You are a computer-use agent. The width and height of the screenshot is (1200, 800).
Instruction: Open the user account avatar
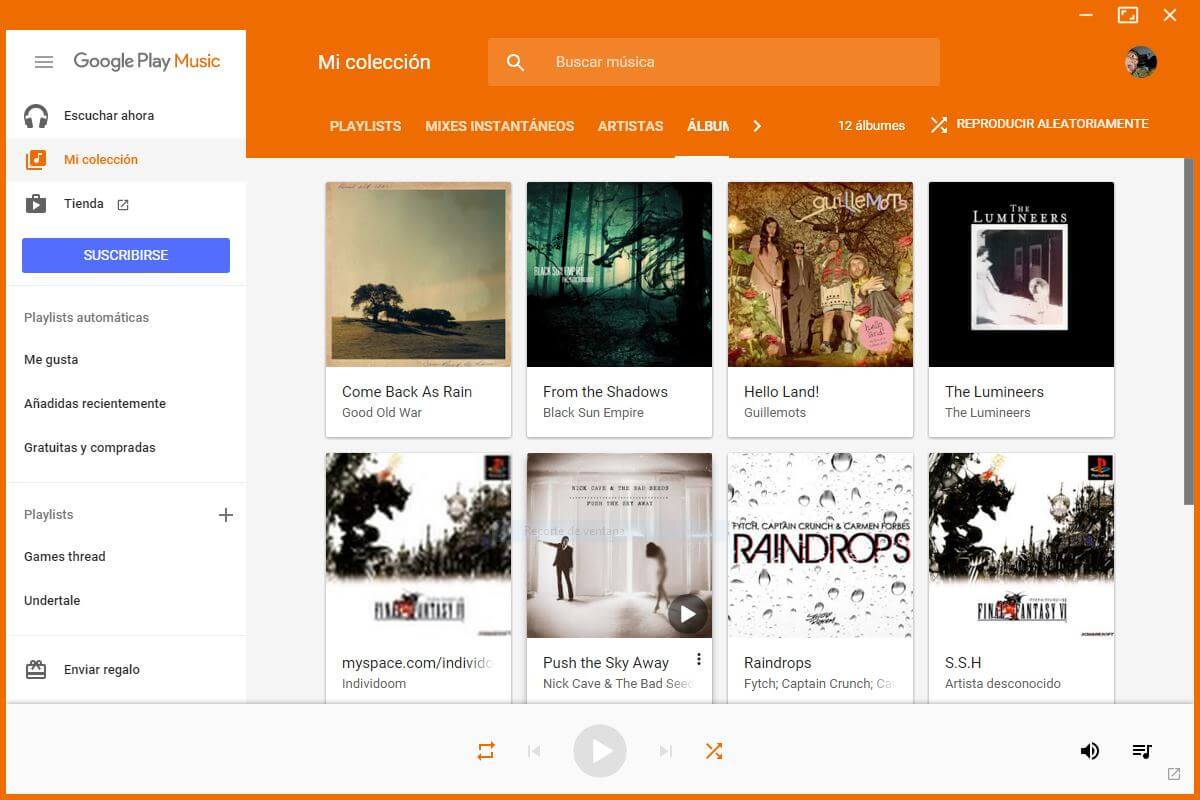coord(1141,62)
